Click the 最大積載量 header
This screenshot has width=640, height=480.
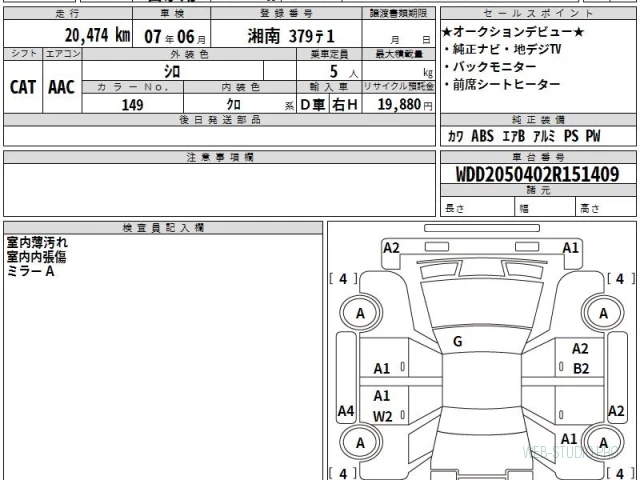click(399, 54)
